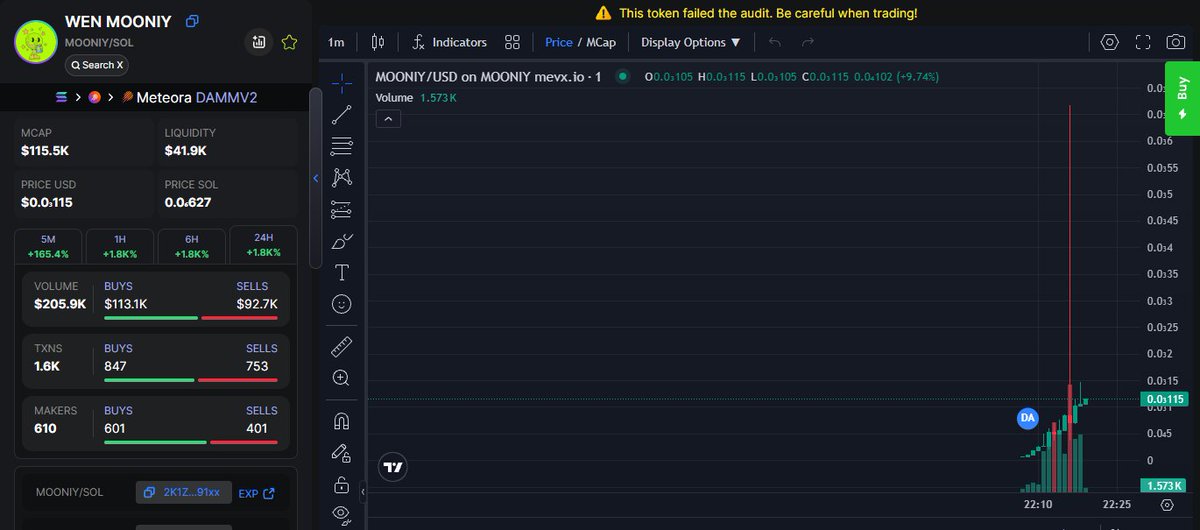Undo the last chart action

pyautogui.click(x=775, y=42)
